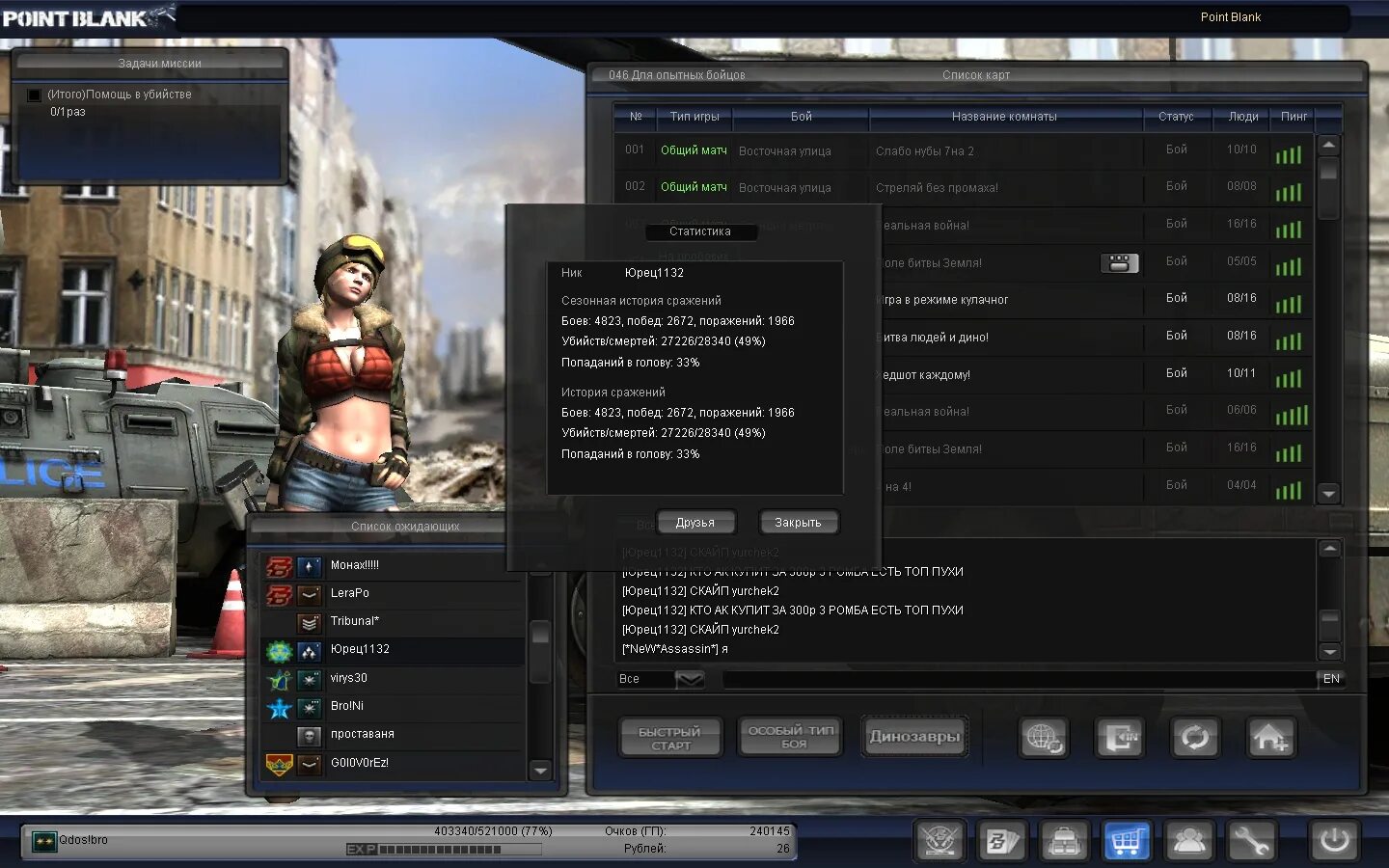Refresh the room list
This screenshot has height=868, width=1389.
(1194, 739)
